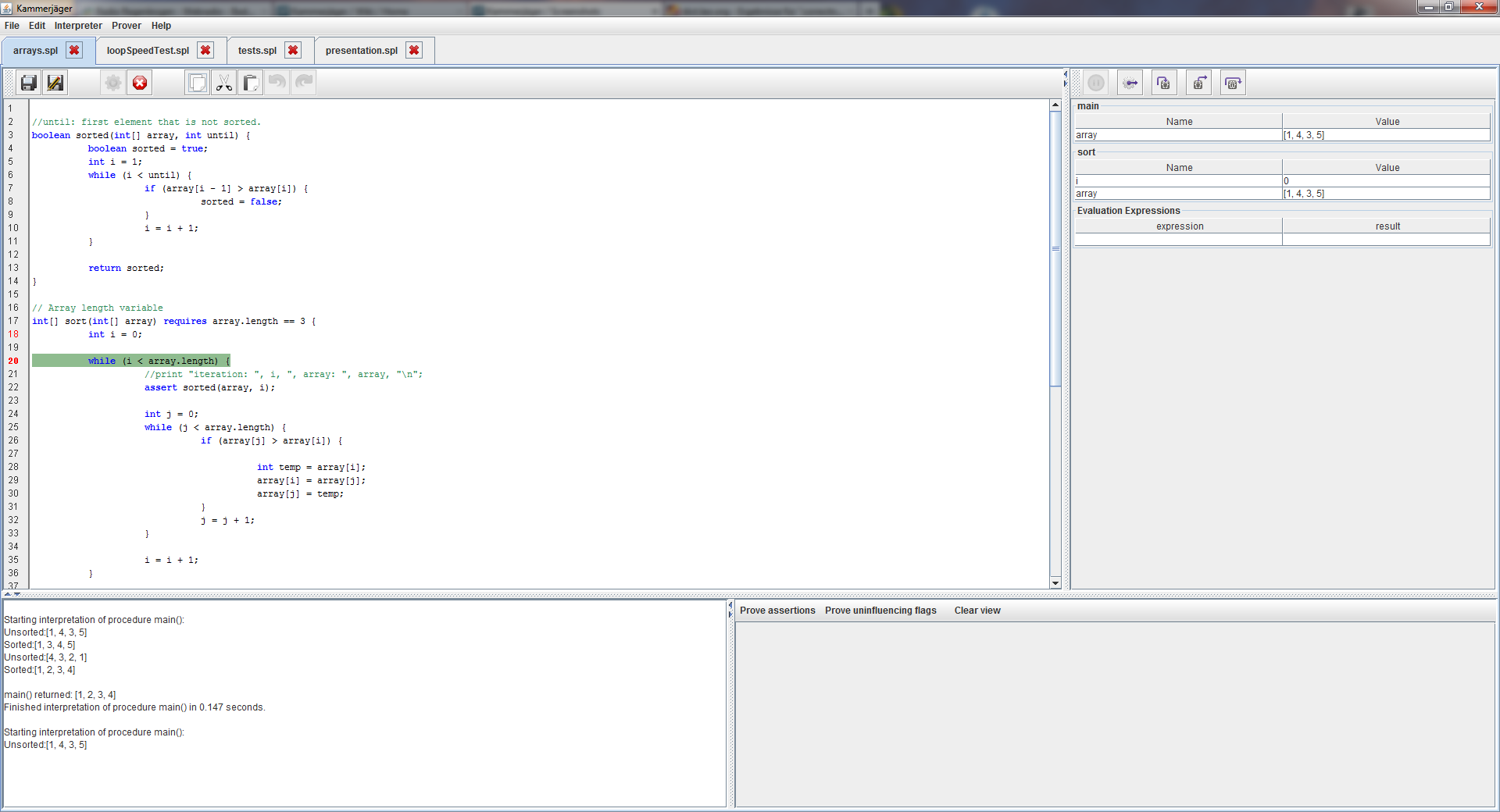The width and height of the screenshot is (1500, 812).
Task: Click the Paste clipboard icon
Action: (x=250, y=83)
